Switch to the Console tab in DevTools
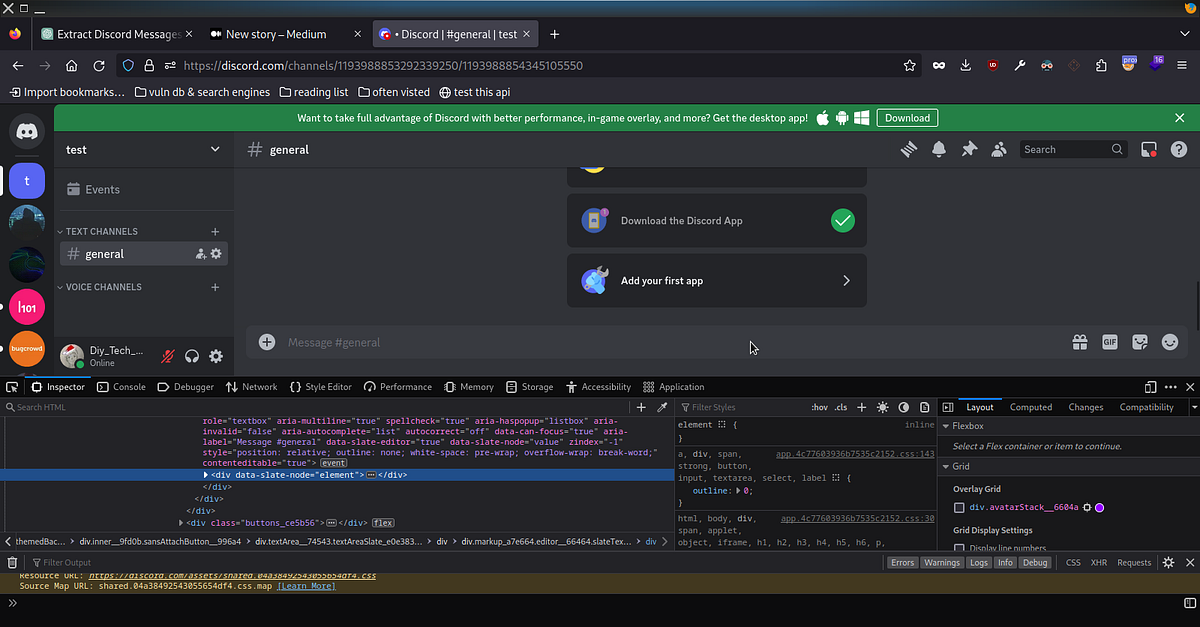Image resolution: width=1200 pixels, height=627 pixels. [121, 386]
